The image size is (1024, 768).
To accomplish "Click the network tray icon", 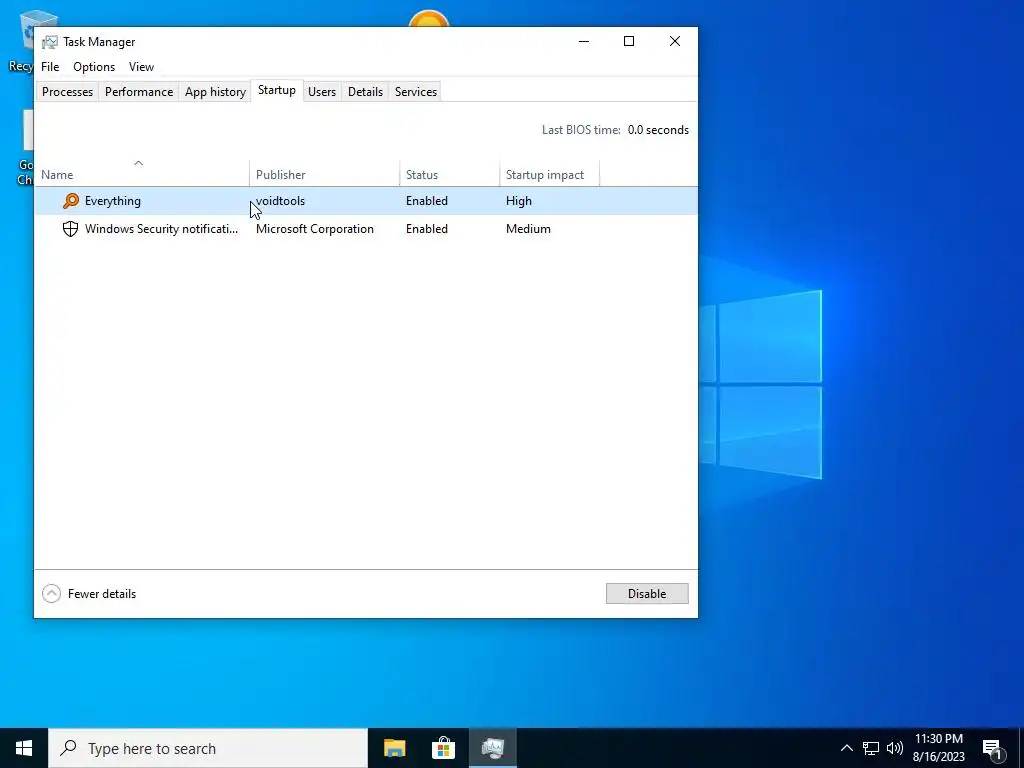I will tap(871, 748).
